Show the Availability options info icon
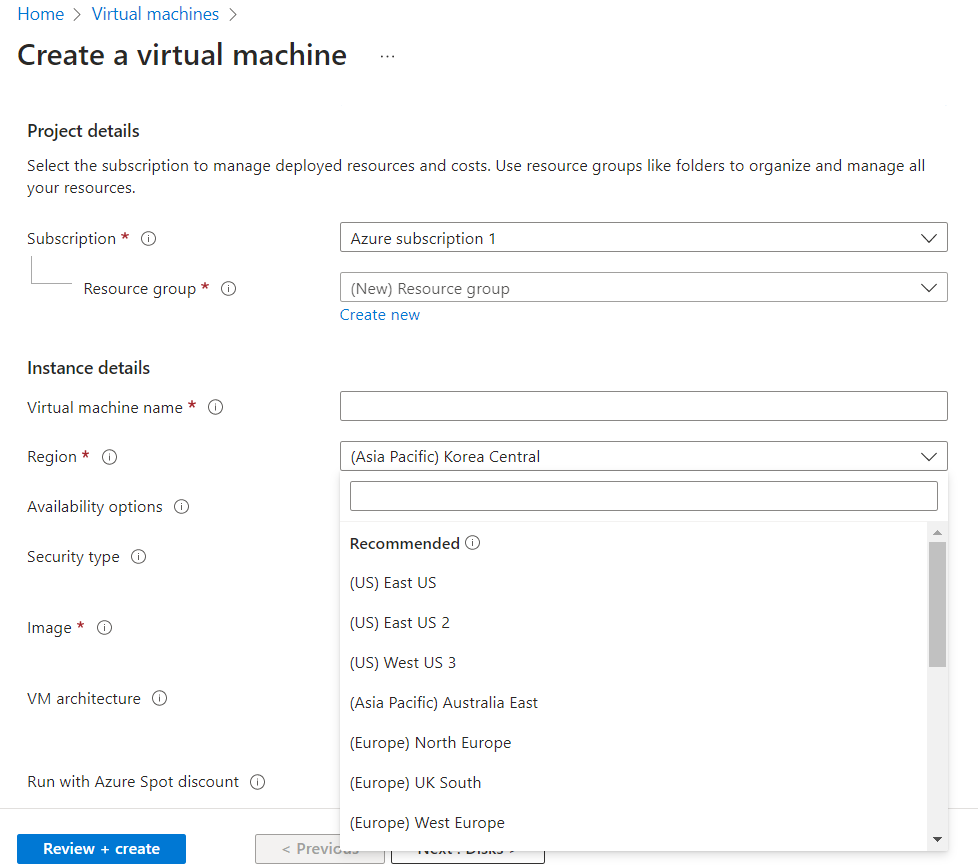The image size is (978, 868). [x=182, y=506]
